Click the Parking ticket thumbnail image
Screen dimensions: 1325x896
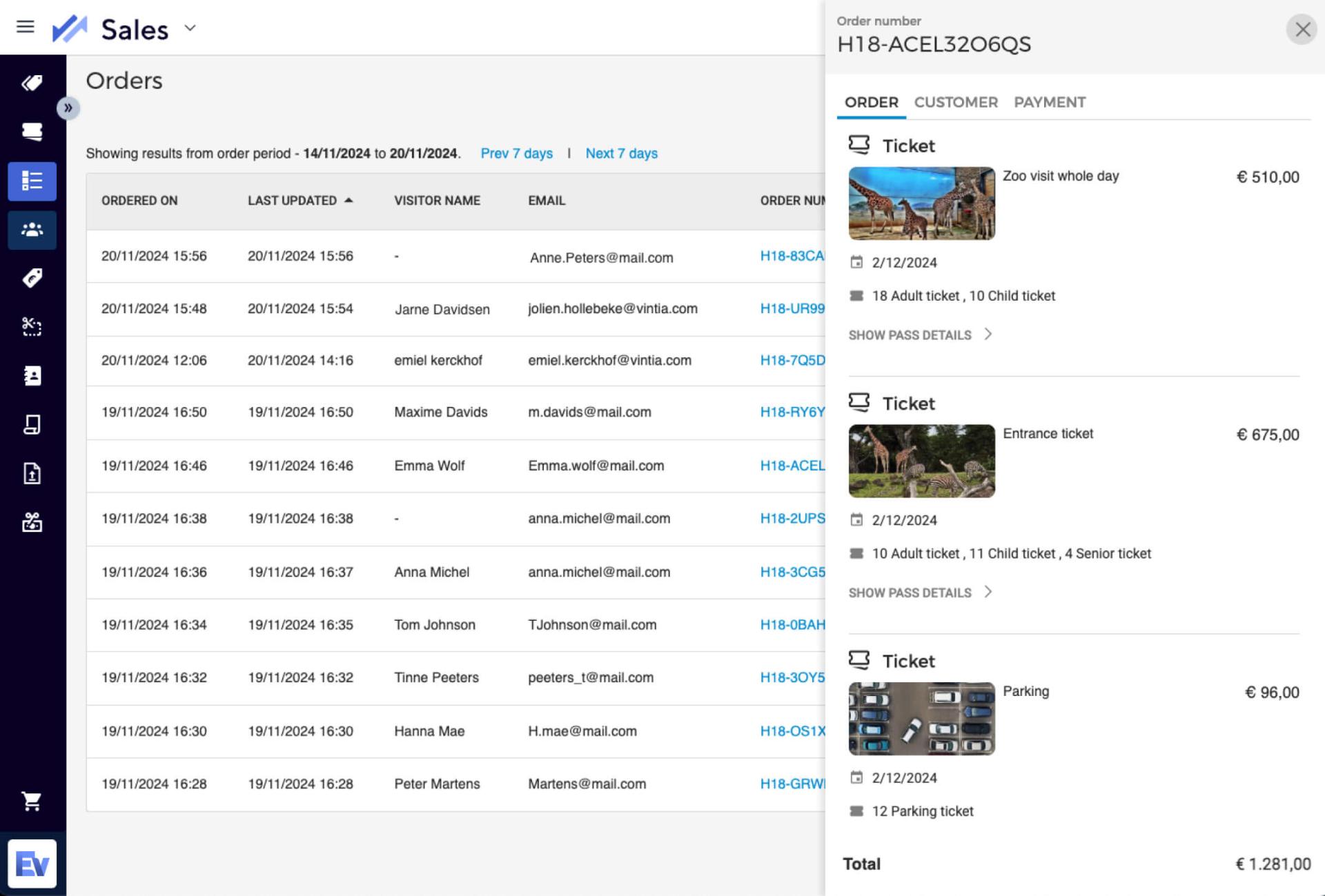[920, 717]
